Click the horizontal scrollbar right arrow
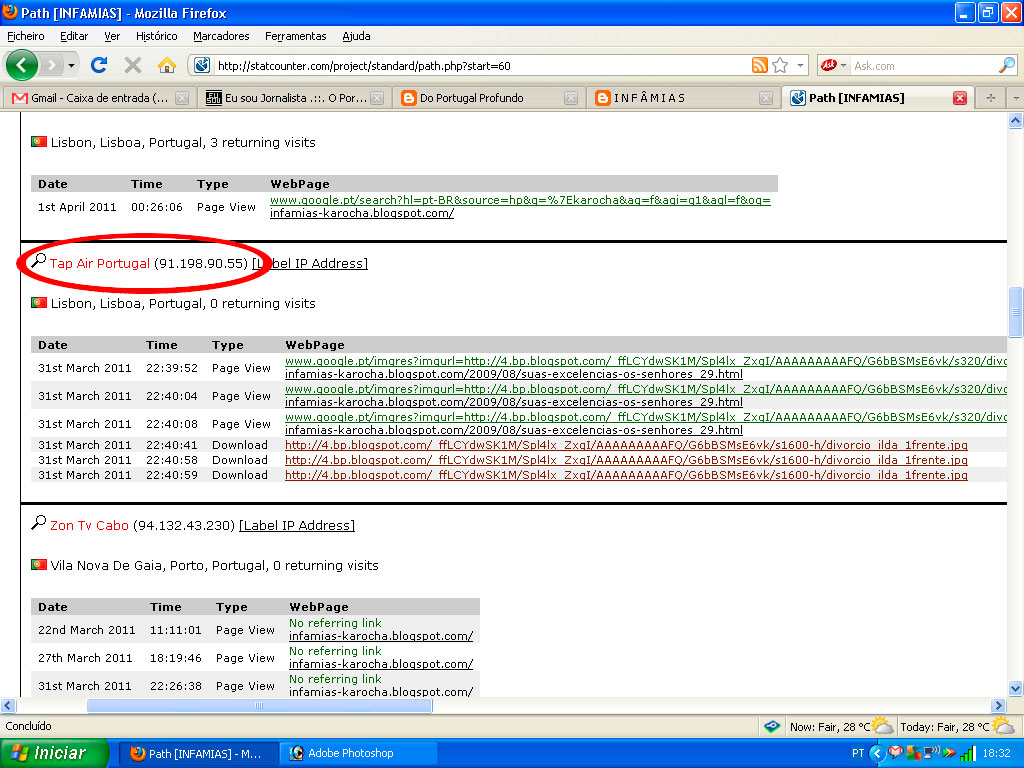This screenshot has width=1024, height=768. (x=998, y=705)
